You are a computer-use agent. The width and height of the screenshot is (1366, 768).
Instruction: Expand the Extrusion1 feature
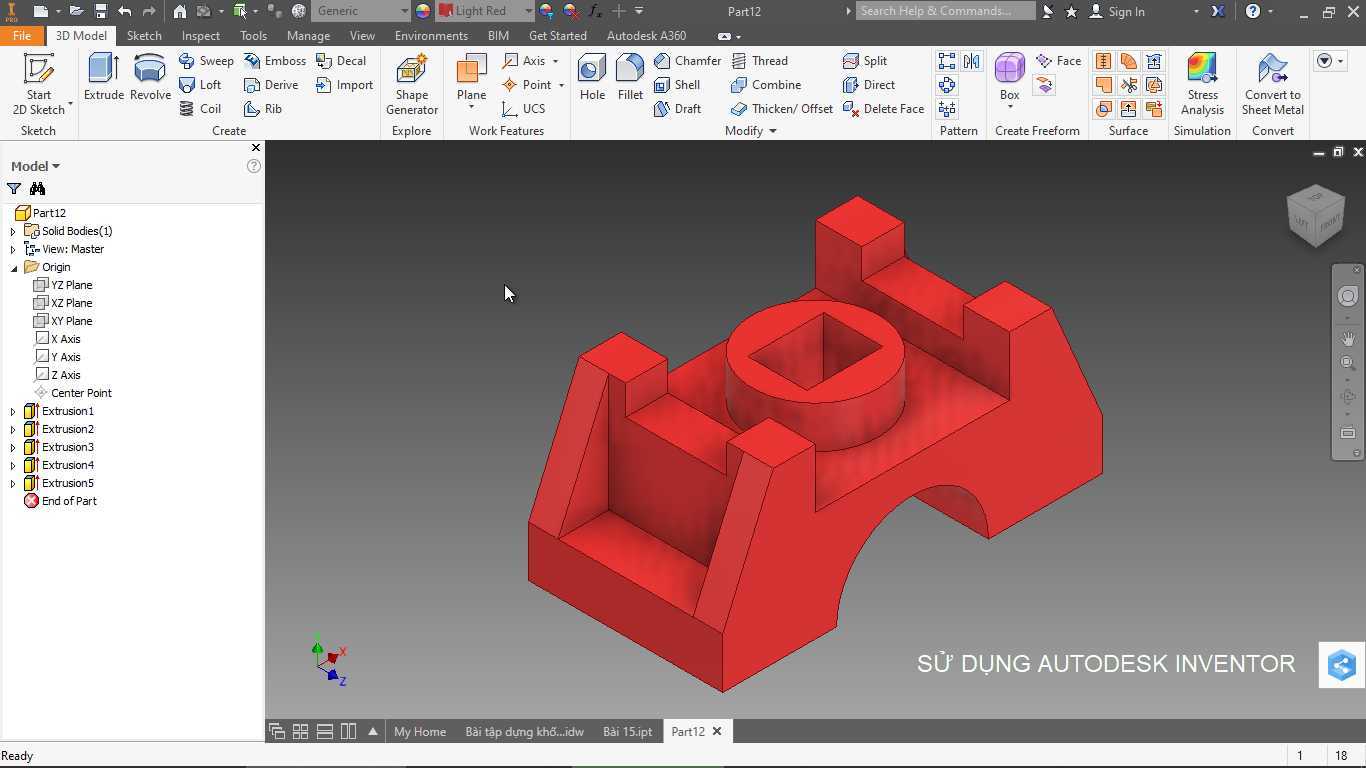pyautogui.click(x=13, y=411)
